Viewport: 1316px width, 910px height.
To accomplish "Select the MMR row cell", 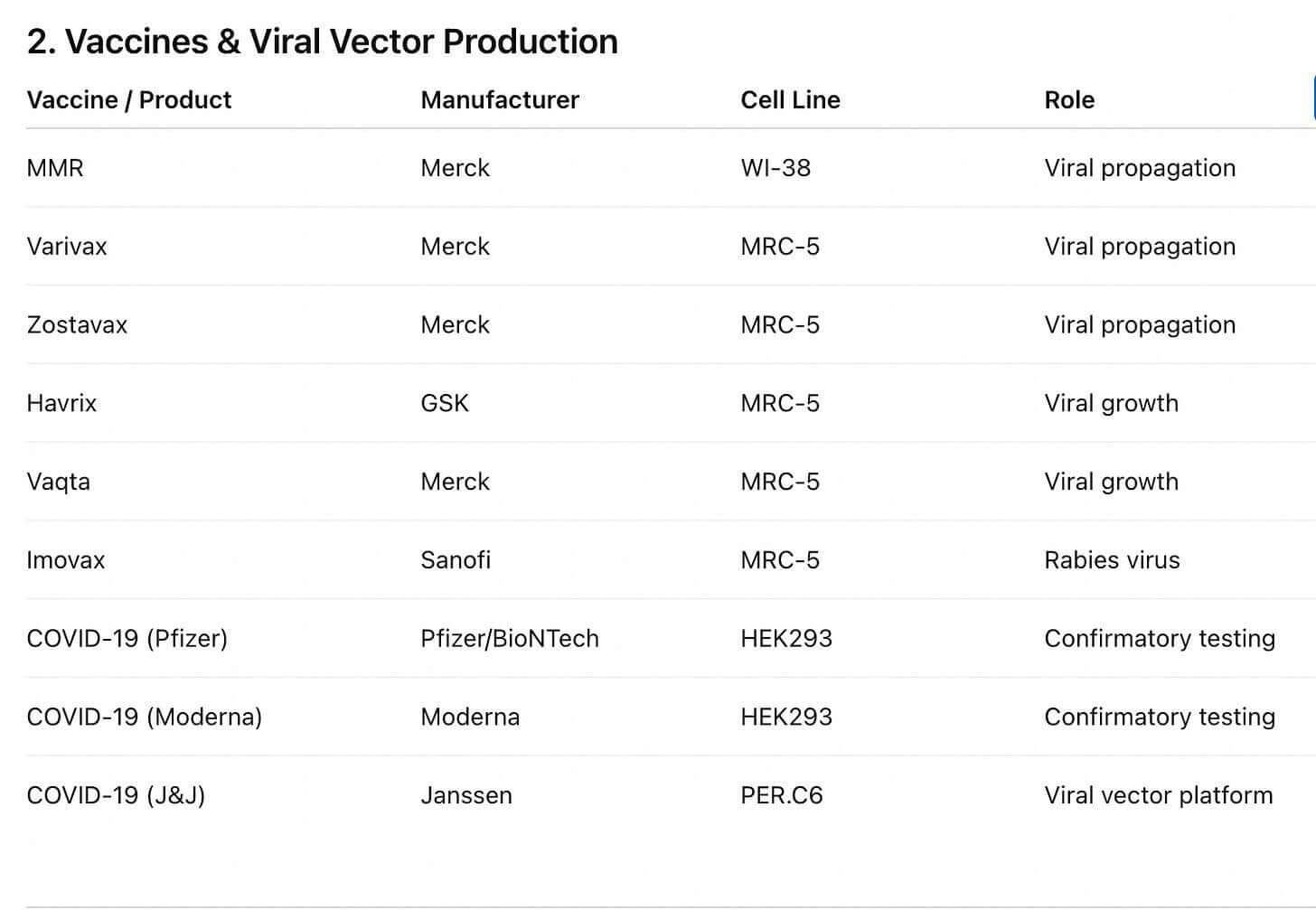I will coord(55,168).
